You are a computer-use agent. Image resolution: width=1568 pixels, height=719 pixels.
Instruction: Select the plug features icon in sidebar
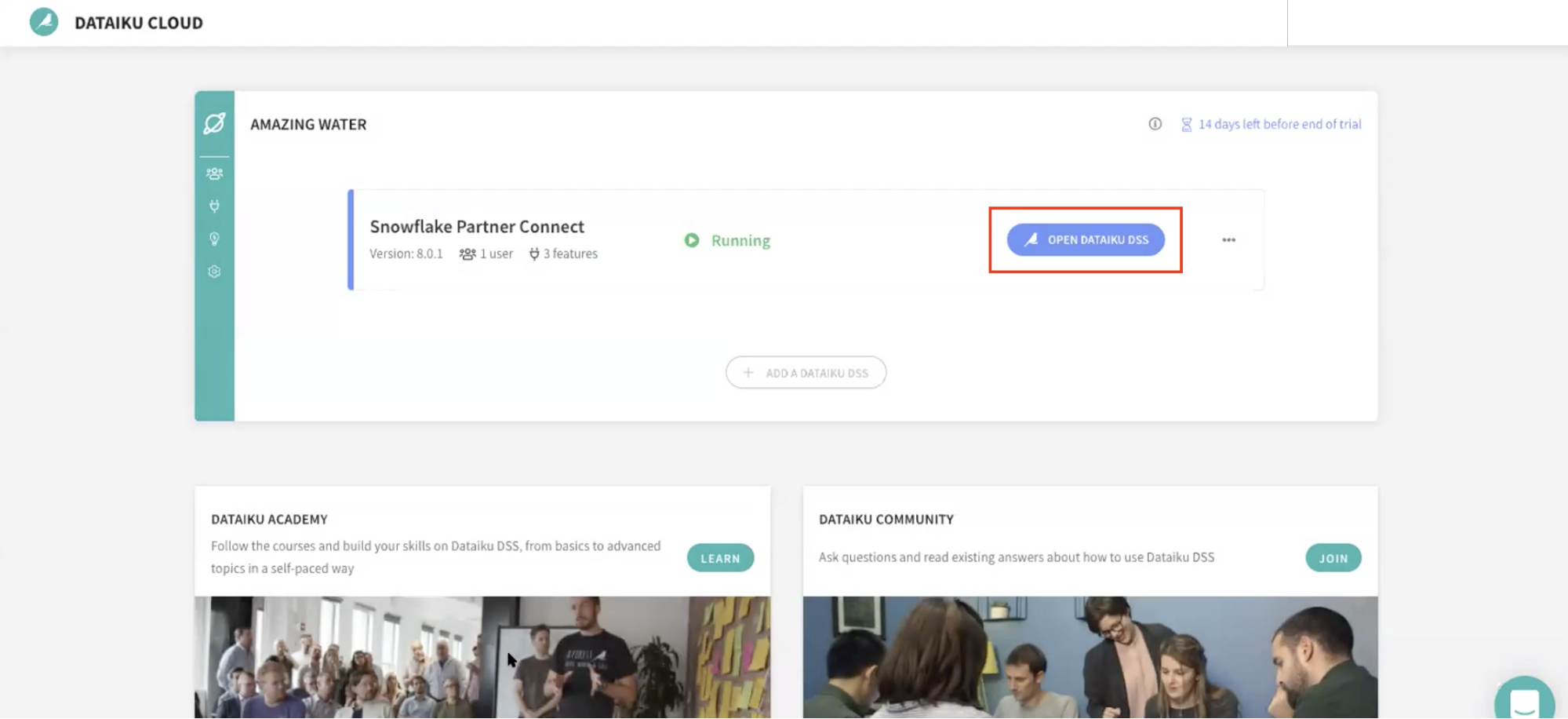(x=214, y=206)
